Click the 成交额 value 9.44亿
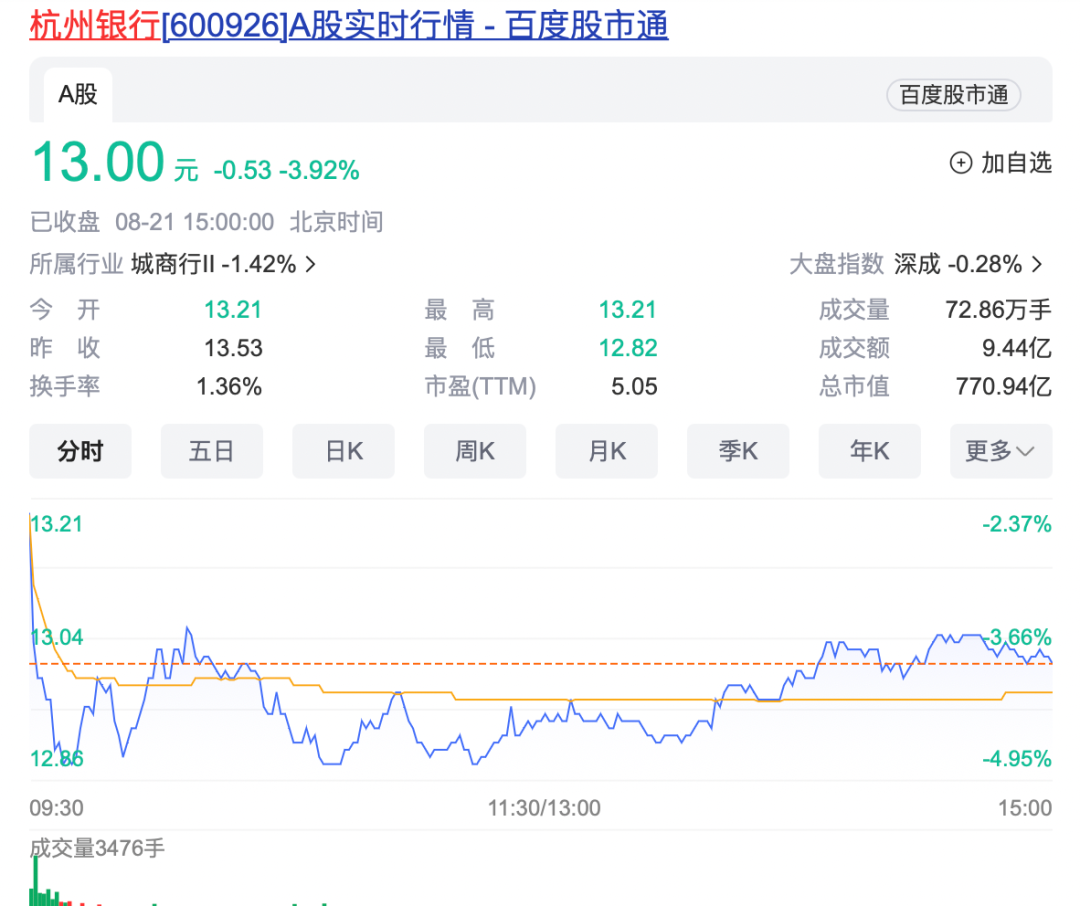Image resolution: width=1080 pixels, height=906 pixels. 1017,348
